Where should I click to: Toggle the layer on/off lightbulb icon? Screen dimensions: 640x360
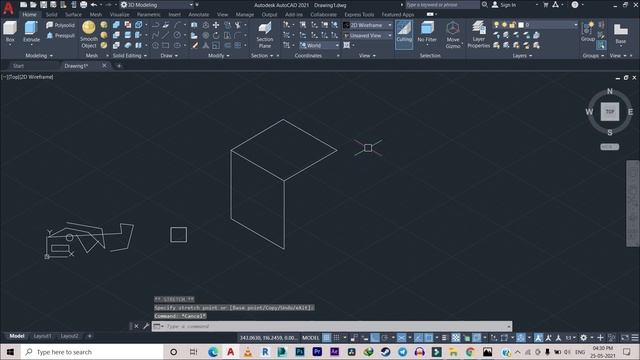coord(496,25)
